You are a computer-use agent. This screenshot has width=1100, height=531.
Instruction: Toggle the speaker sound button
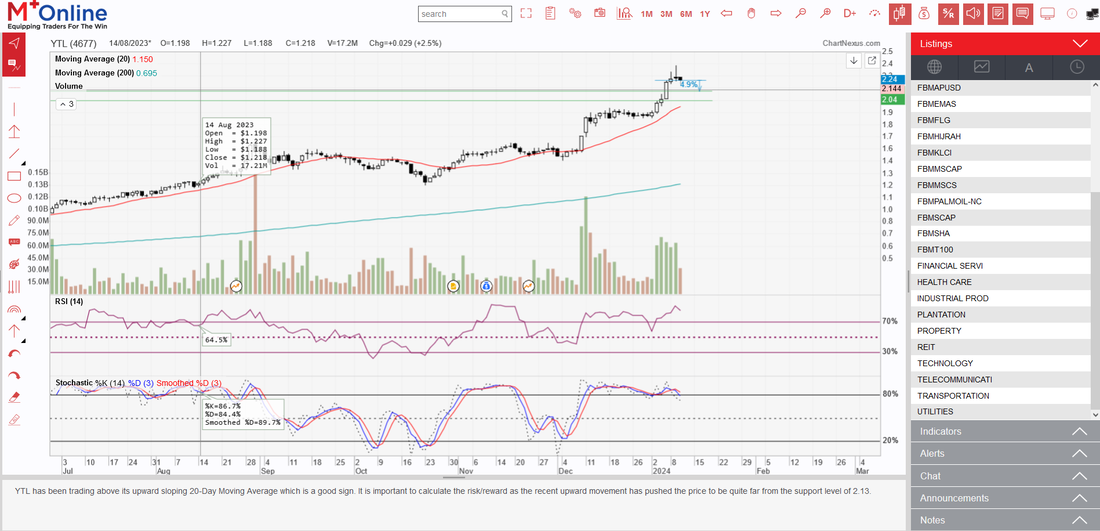973,13
